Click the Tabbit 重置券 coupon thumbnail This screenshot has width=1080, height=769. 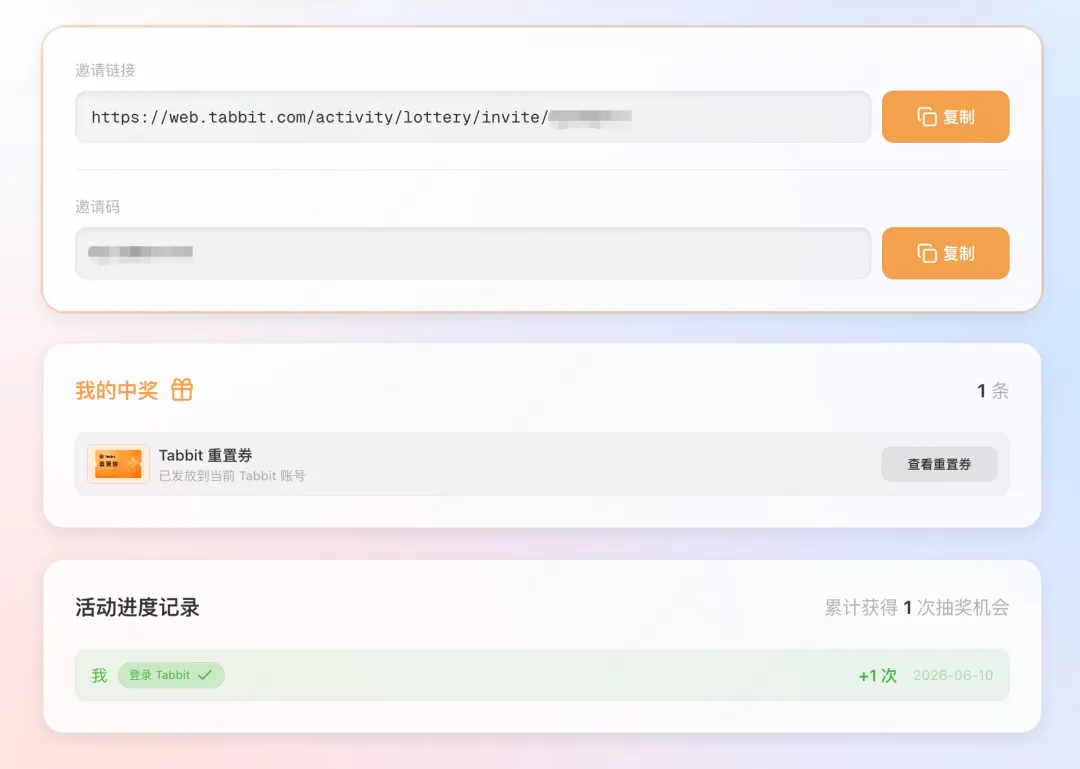coord(118,464)
